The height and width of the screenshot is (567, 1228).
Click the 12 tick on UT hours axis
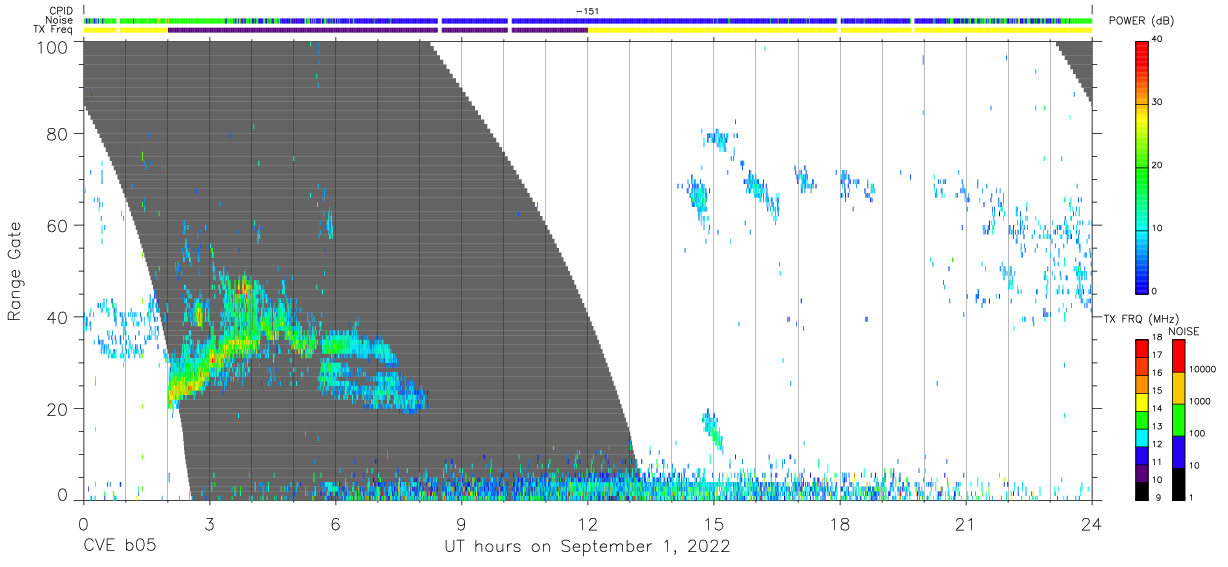pyautogui.click(x=587, y=523)
